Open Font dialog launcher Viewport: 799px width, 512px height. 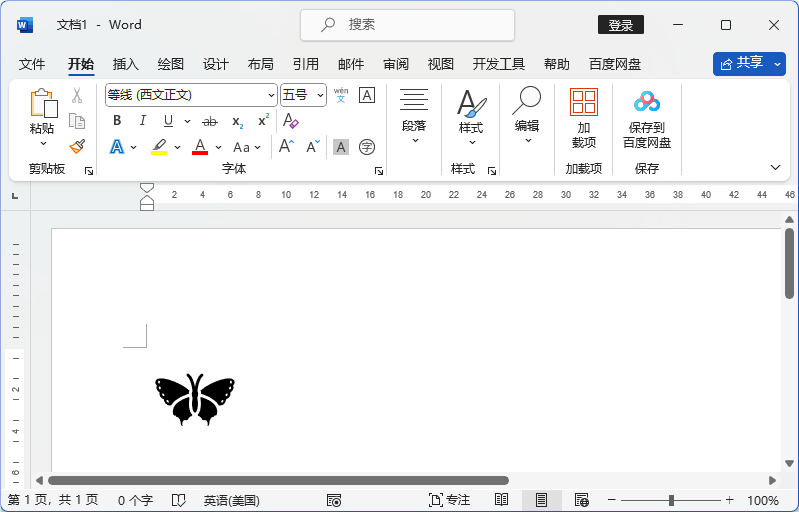(x=379, y=171)
